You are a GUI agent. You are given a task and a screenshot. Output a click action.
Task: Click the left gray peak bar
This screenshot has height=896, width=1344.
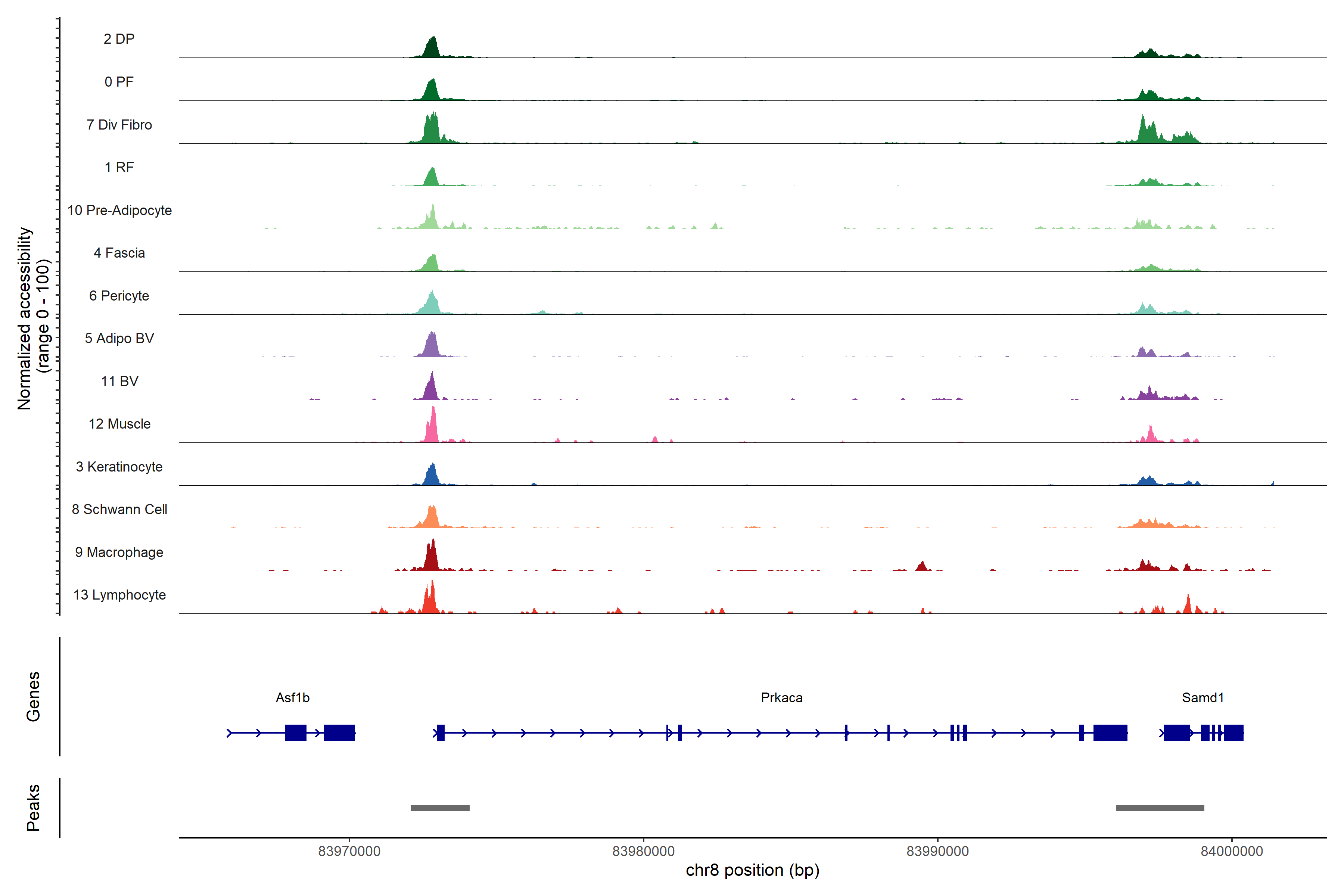[439, 808]
